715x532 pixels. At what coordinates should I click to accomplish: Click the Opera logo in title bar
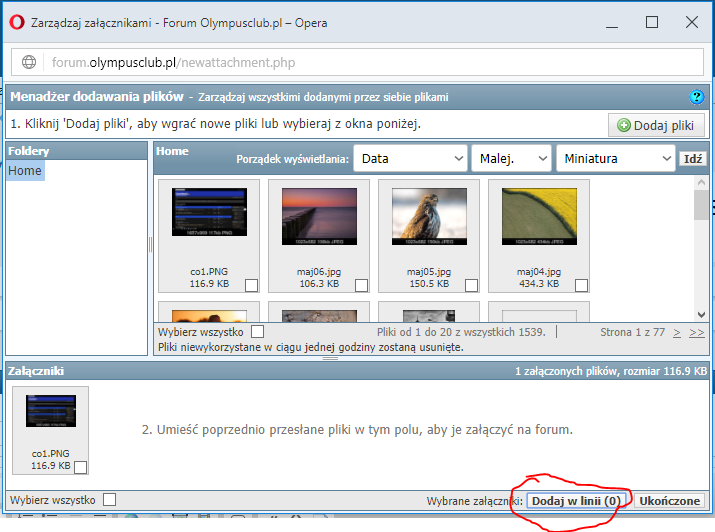point(16,22)
